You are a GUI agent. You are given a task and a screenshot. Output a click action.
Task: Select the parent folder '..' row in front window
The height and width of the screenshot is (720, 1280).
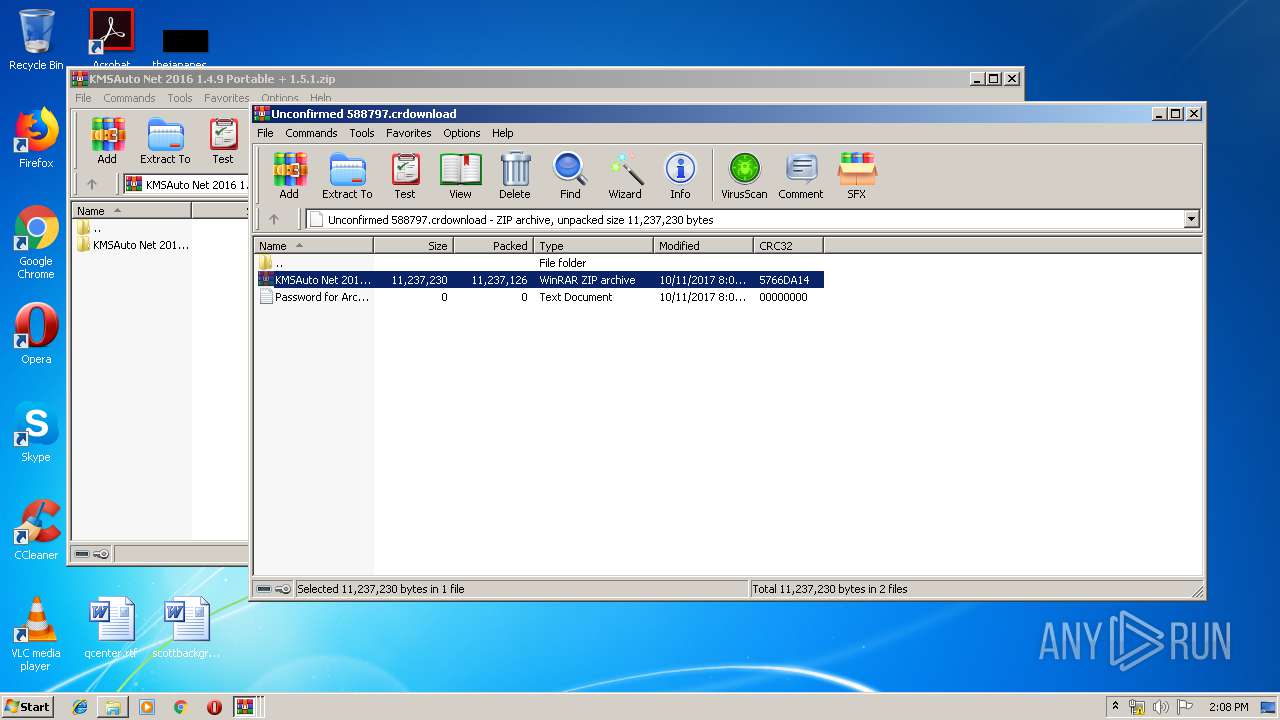[540, 263]
